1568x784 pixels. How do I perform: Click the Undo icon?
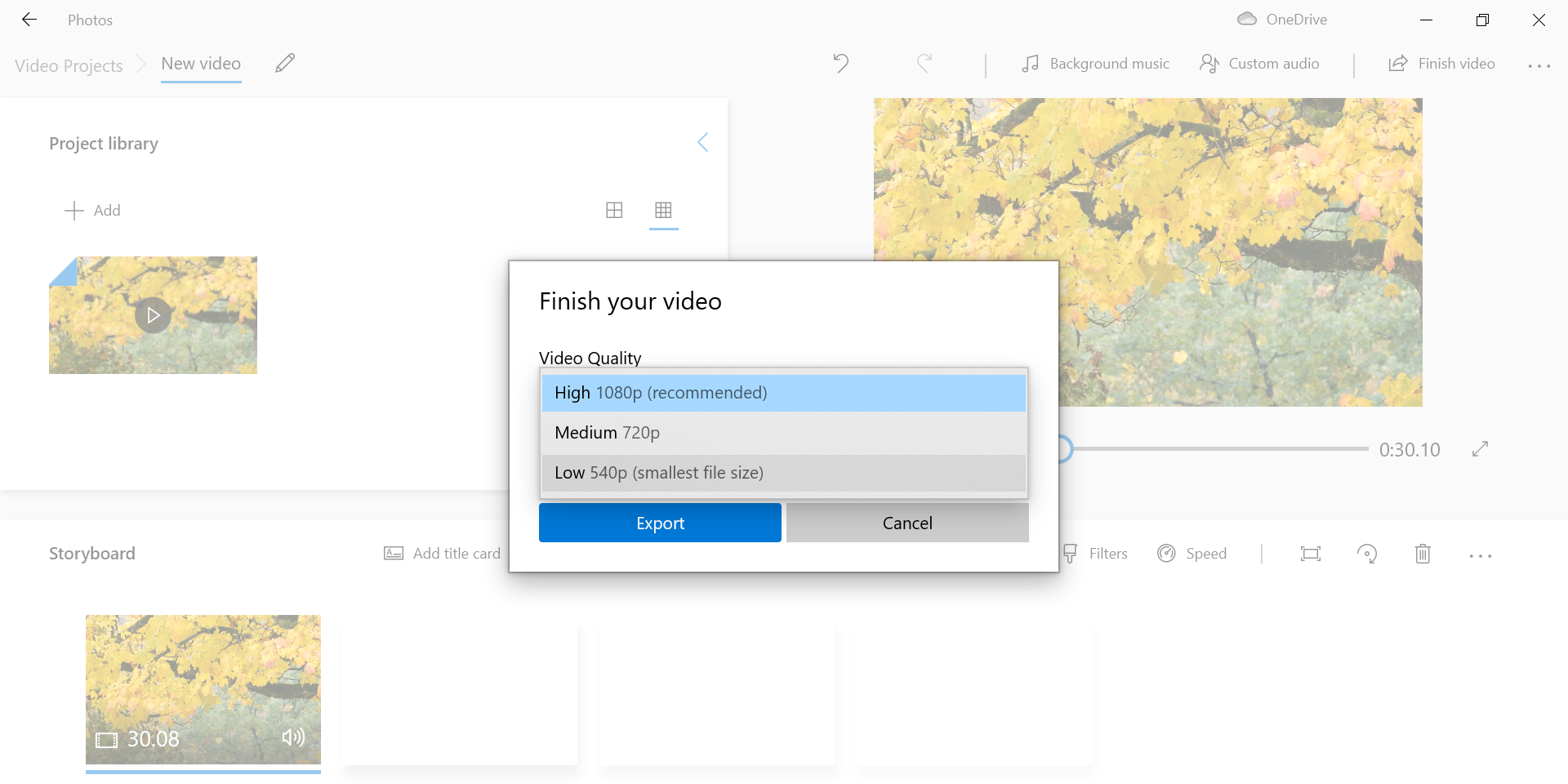tap(841, 63)
